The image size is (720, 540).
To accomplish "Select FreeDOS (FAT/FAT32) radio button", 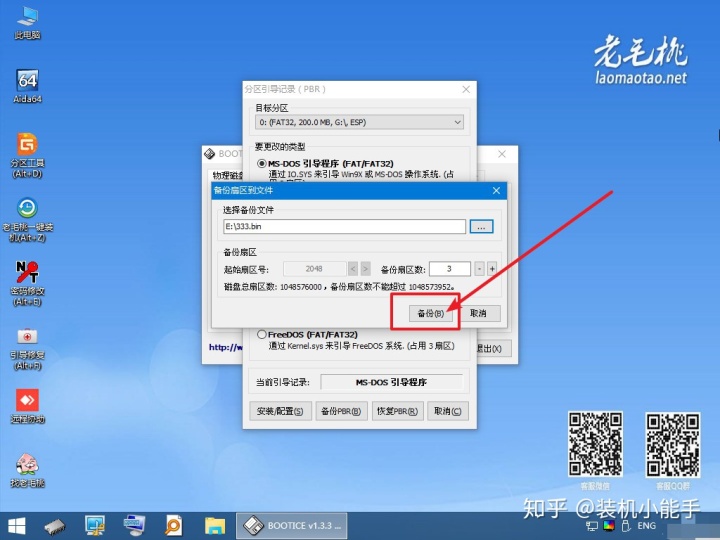I will [x=262, y=334].
